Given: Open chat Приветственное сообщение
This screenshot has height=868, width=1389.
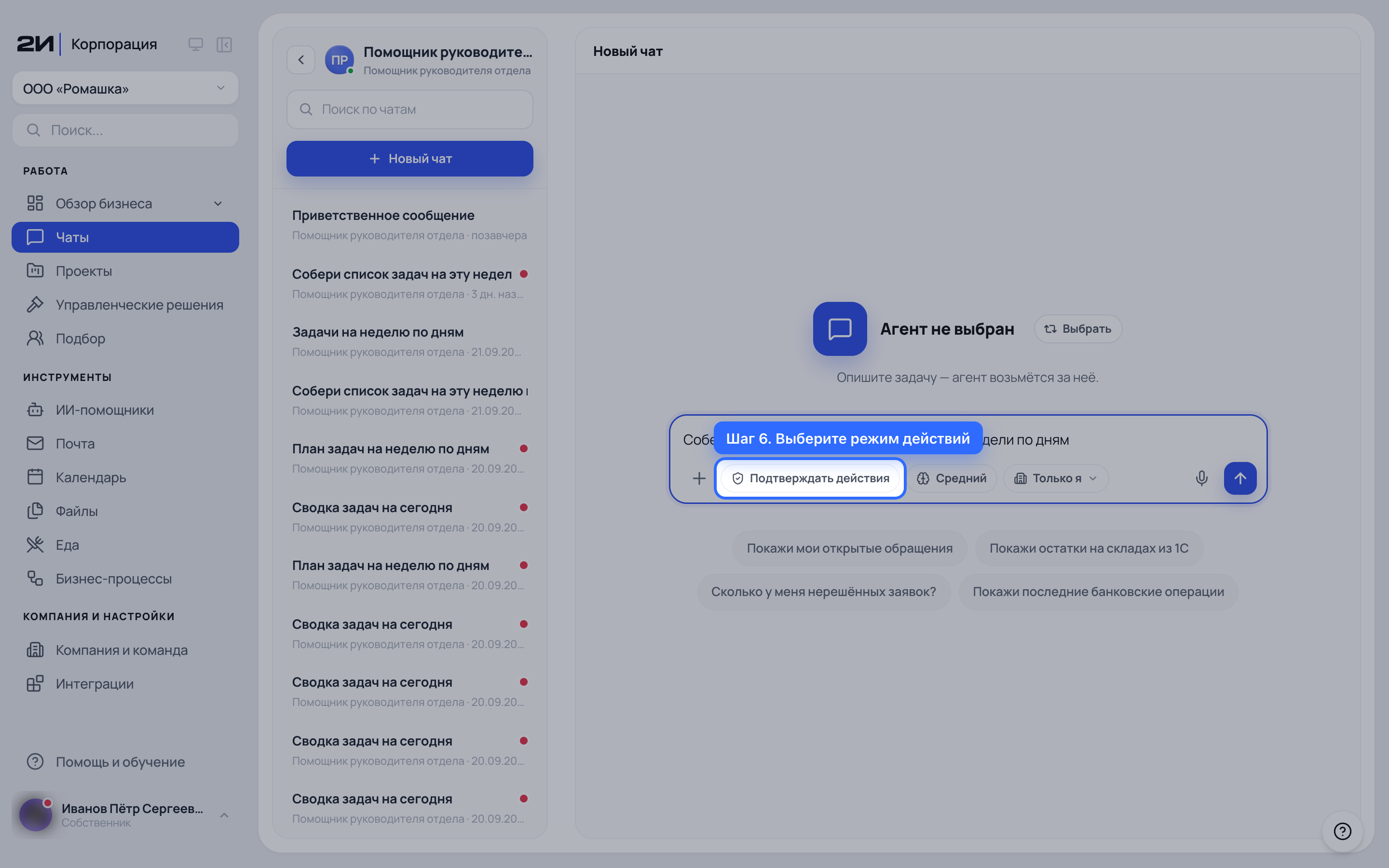Looking at the screenshot, I should coord(410,224).
